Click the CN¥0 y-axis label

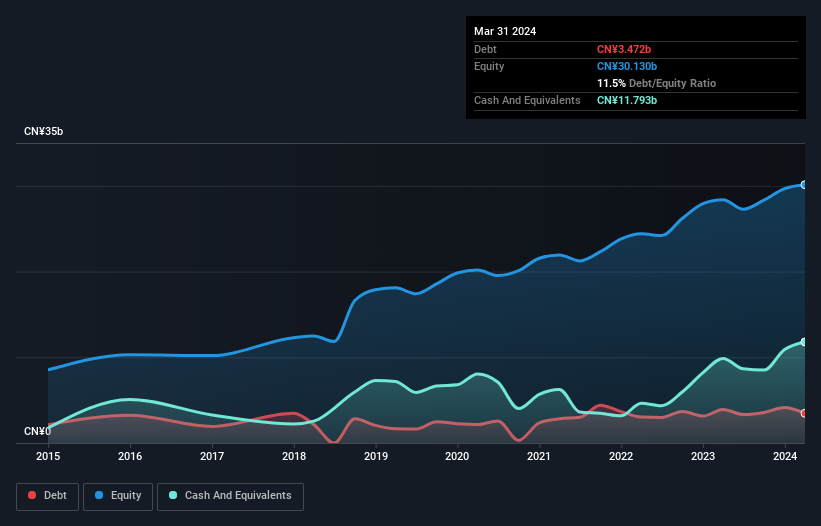point(38,431)
